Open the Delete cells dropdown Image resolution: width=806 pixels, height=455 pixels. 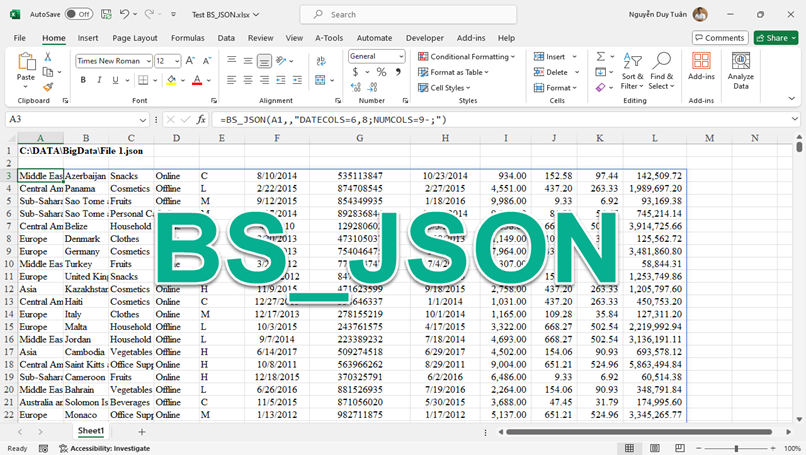pos(577,72)
